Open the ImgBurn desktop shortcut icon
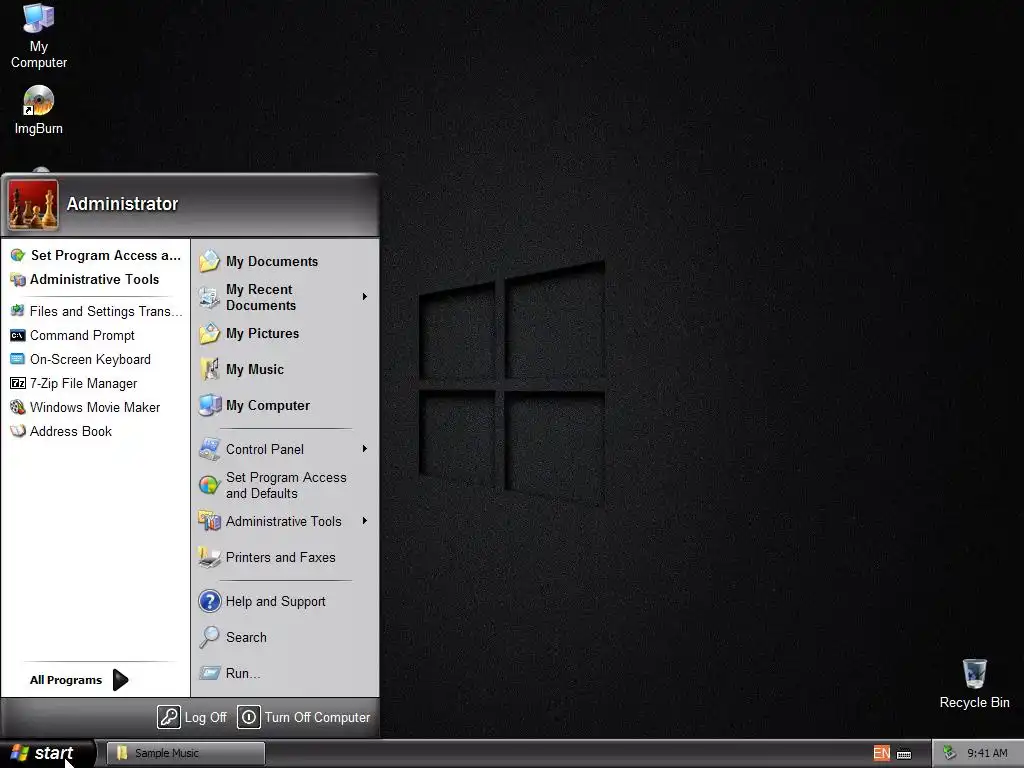The width and height of the screenshot is (1024, 768). click(39, 101)
